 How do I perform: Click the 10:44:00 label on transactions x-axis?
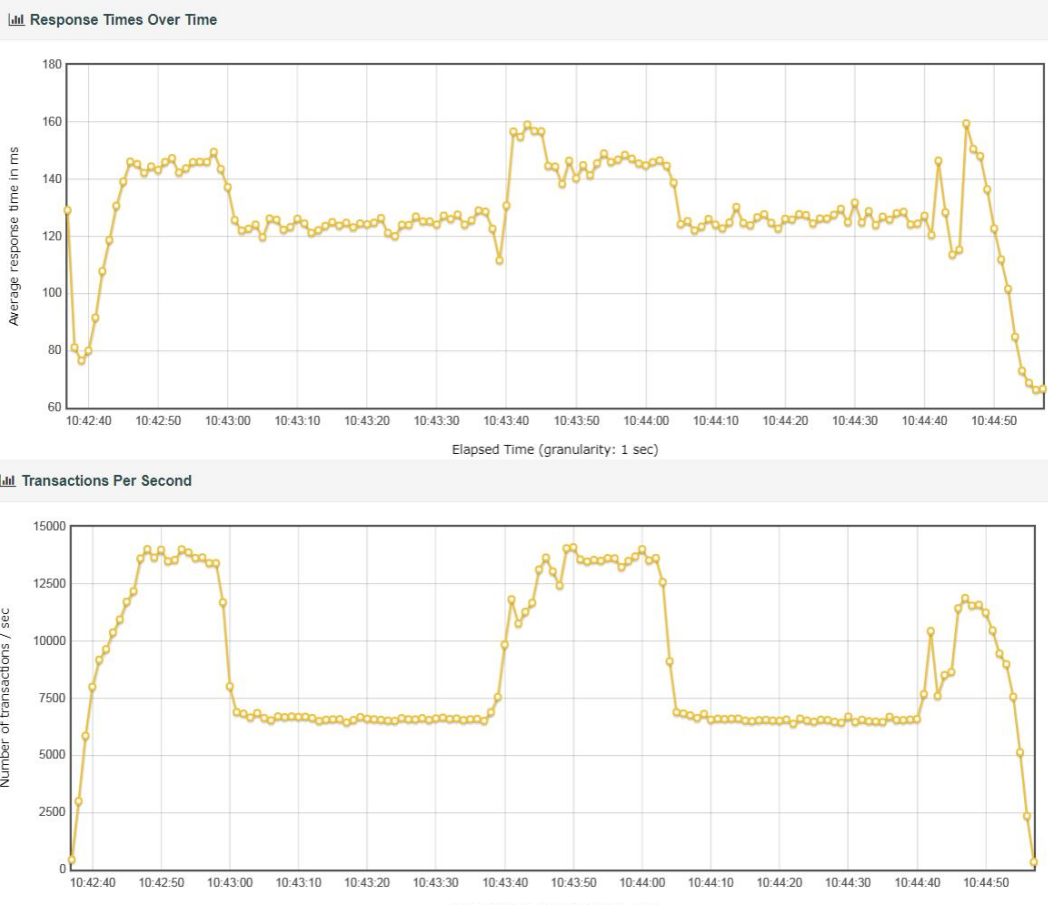point(642,882)
